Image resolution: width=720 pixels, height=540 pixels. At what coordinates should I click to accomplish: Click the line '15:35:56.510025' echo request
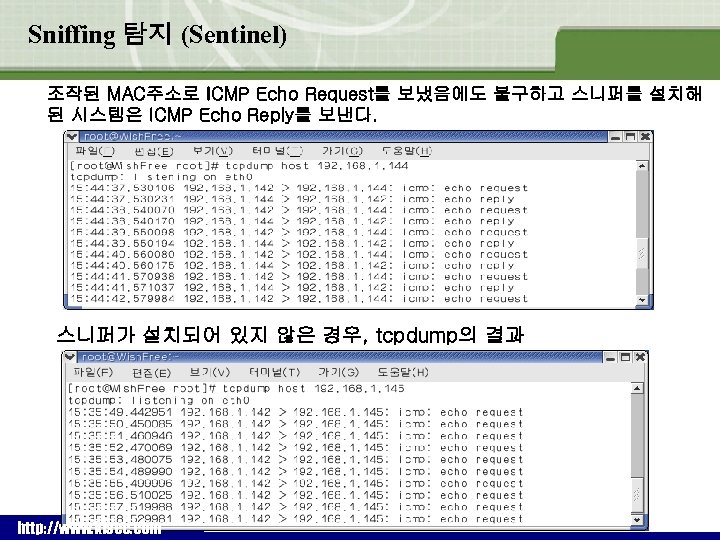point(296,495)
